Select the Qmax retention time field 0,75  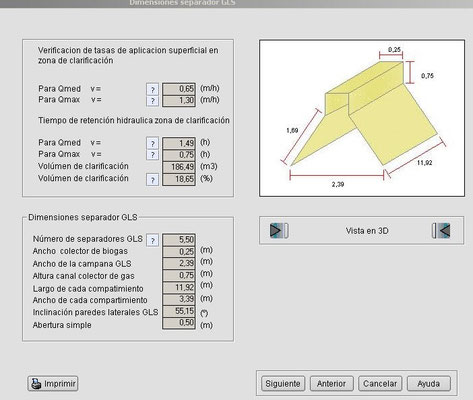[x=179, y=155]
